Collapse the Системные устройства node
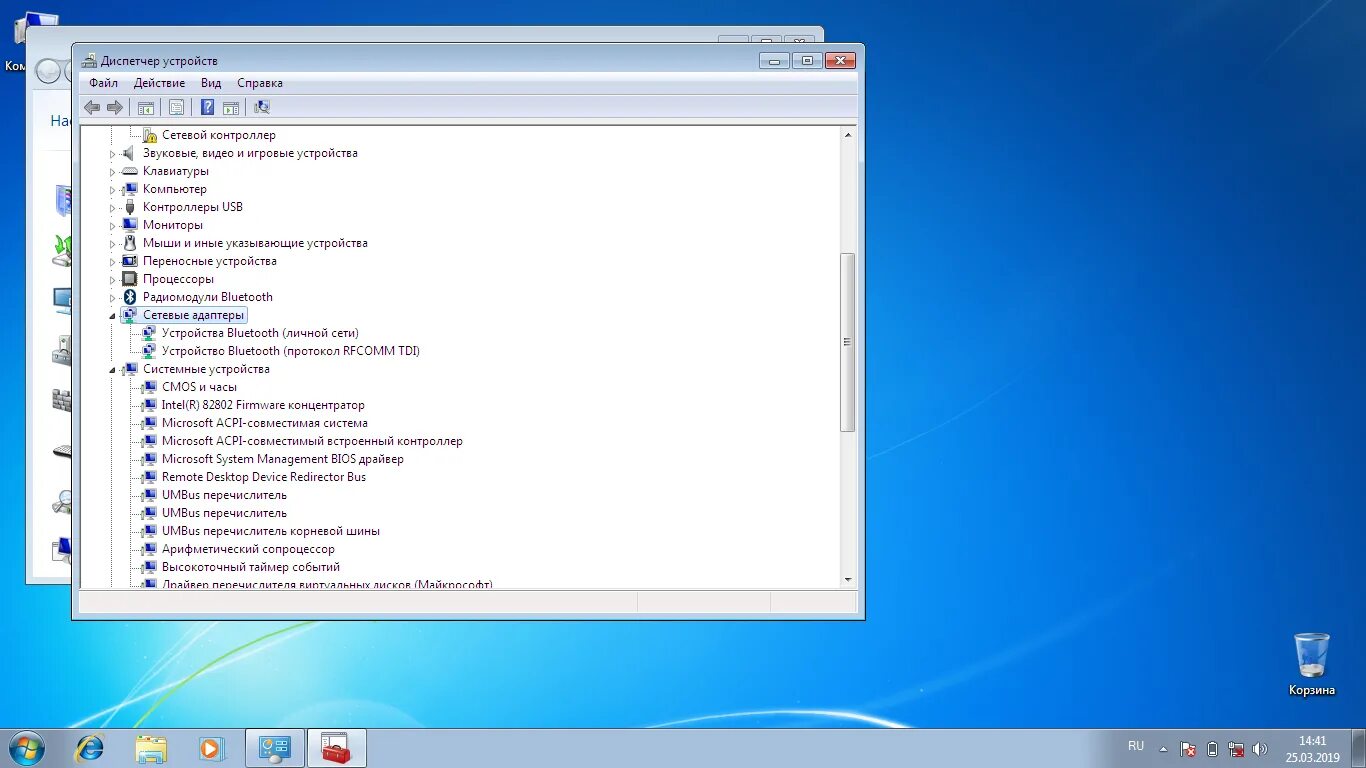This screenshot has width=1366, height=768. click(113, 370)
